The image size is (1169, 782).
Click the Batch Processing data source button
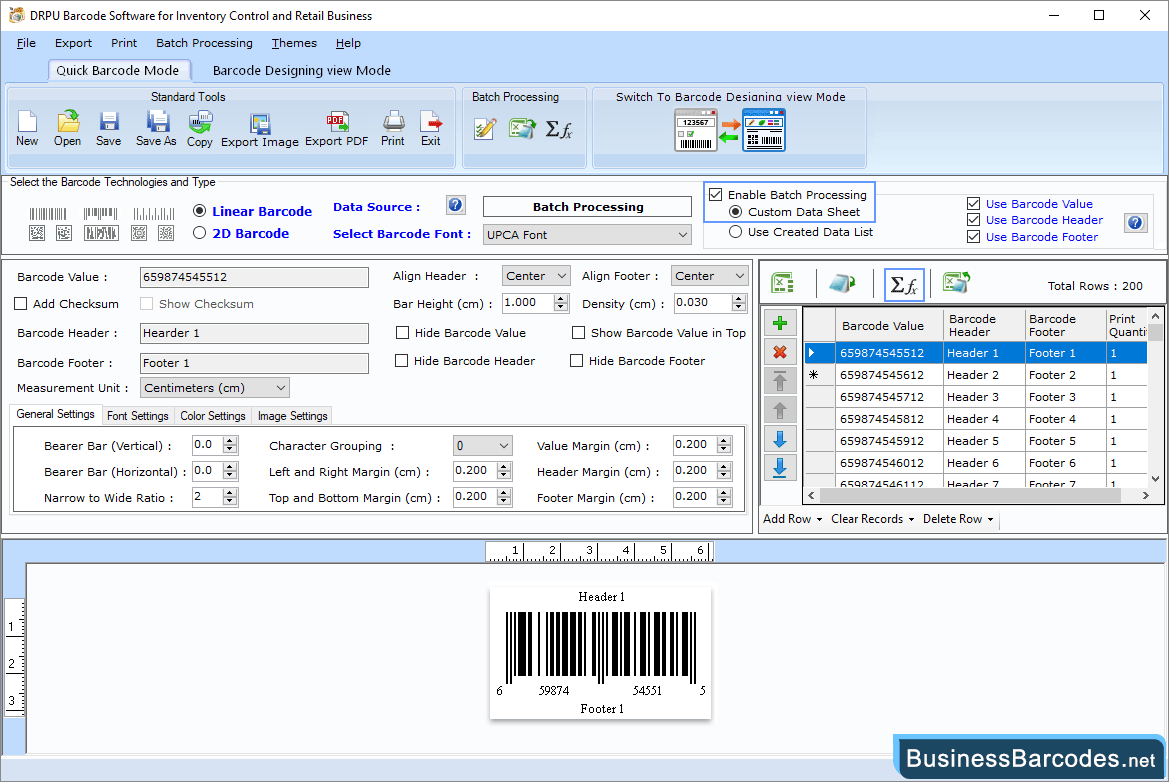(587, 206)
